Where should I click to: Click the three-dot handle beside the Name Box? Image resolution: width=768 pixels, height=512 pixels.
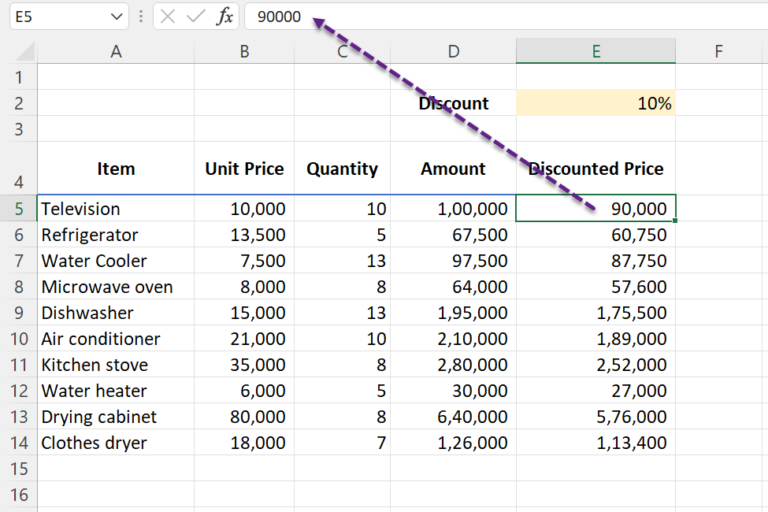pyautogui.click(x=141, y=17)
